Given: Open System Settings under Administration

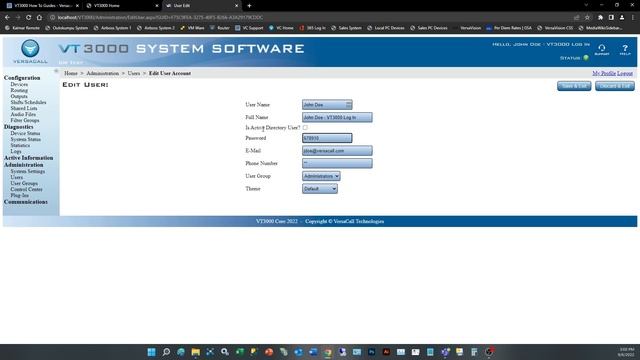Looking at the screenshot, I should click(28, 171).
